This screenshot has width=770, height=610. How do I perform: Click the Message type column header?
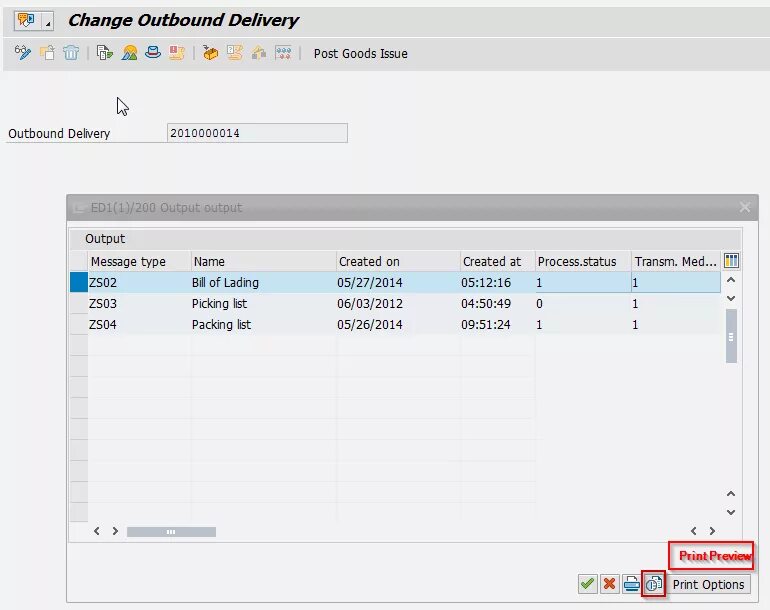tap(139, 261)
